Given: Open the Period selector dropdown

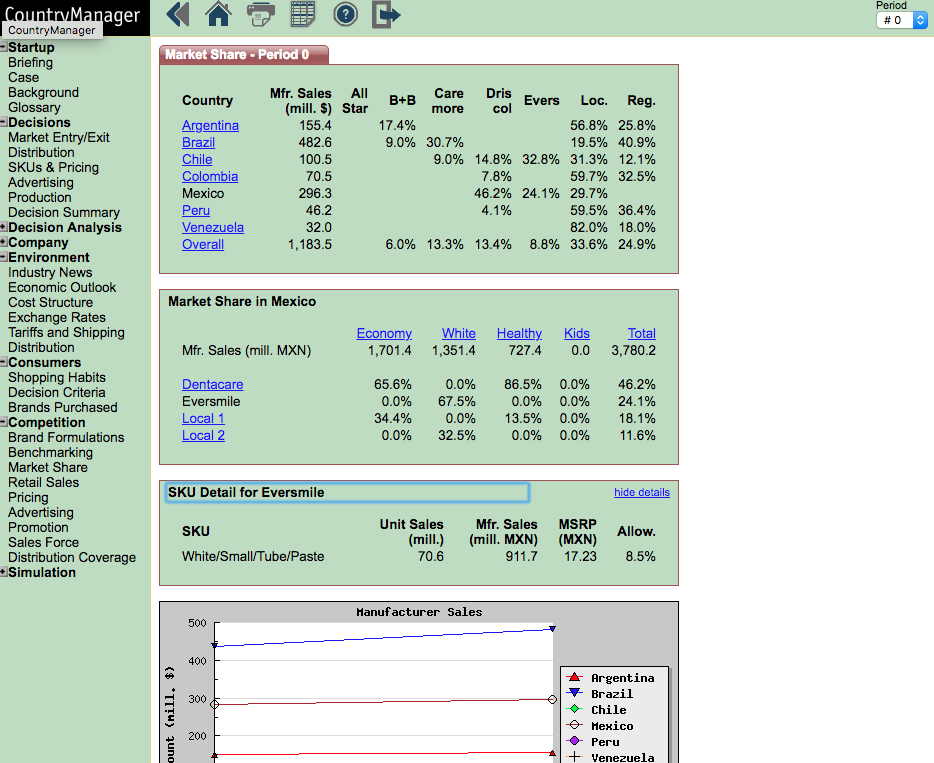Looking at the screenshot, I should click(x=902, y=20).
